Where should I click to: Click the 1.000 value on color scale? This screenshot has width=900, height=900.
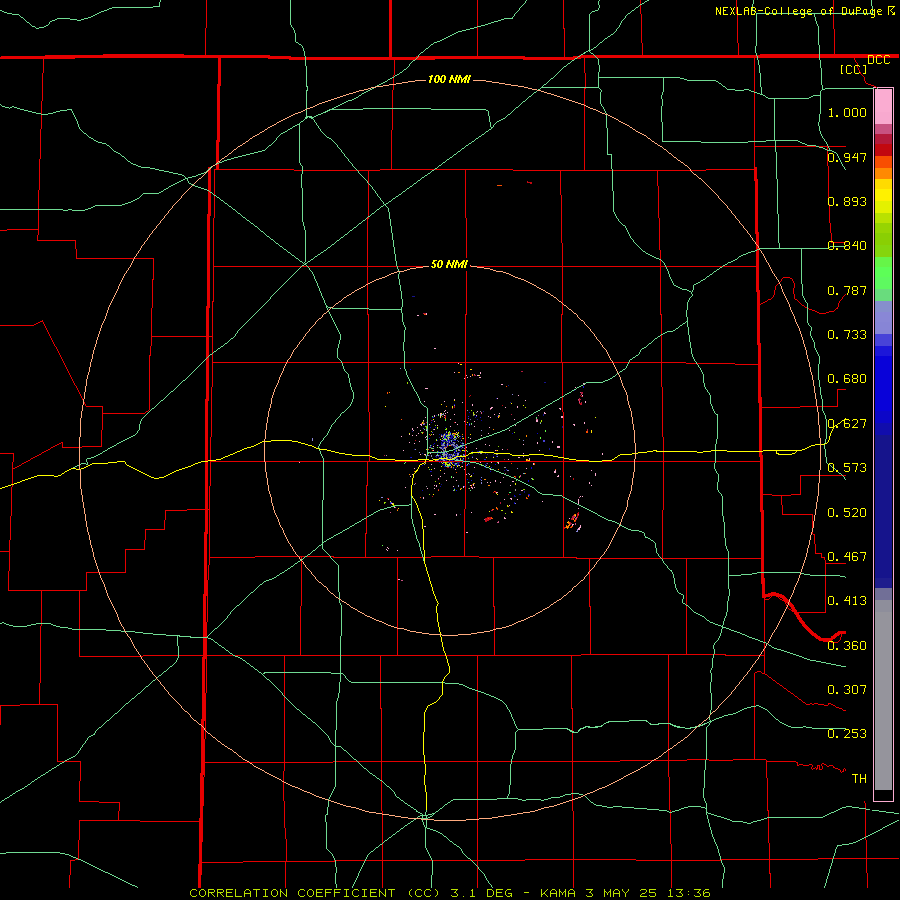[x=847, y=112]
